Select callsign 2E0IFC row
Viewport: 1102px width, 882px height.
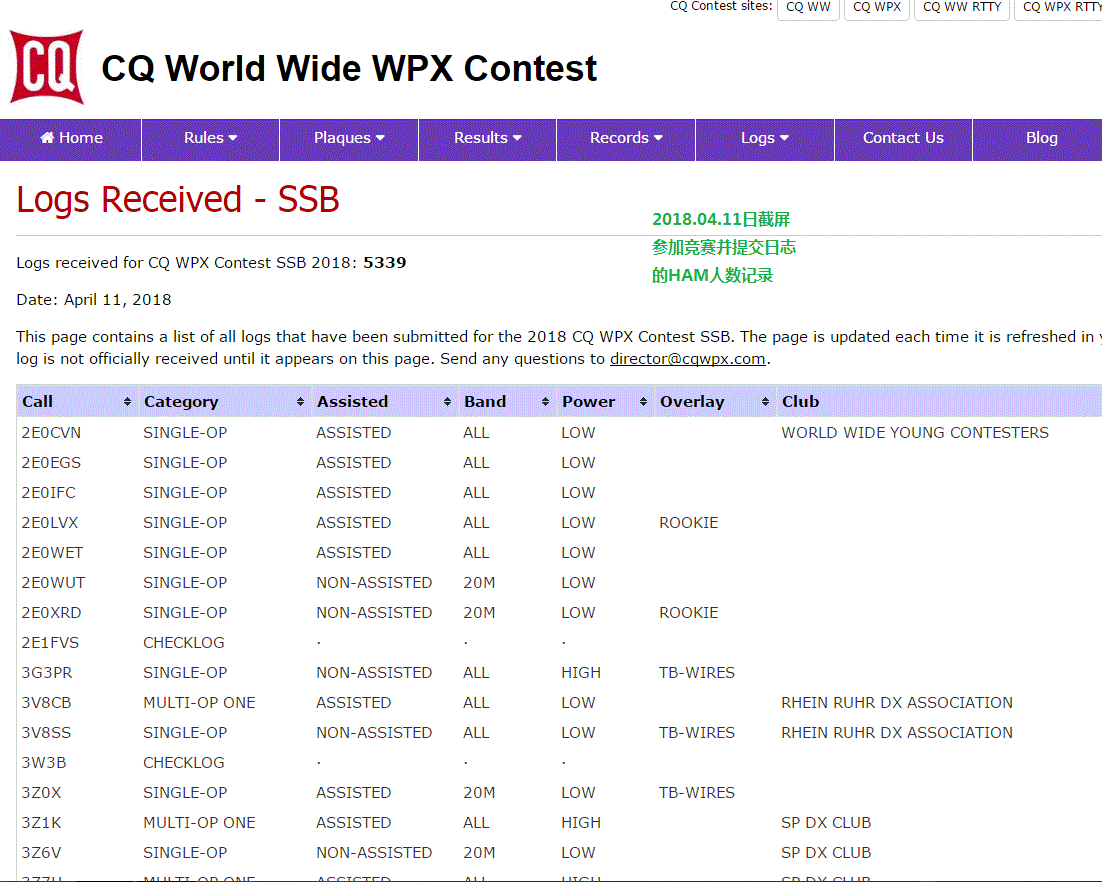coord(48,493)
